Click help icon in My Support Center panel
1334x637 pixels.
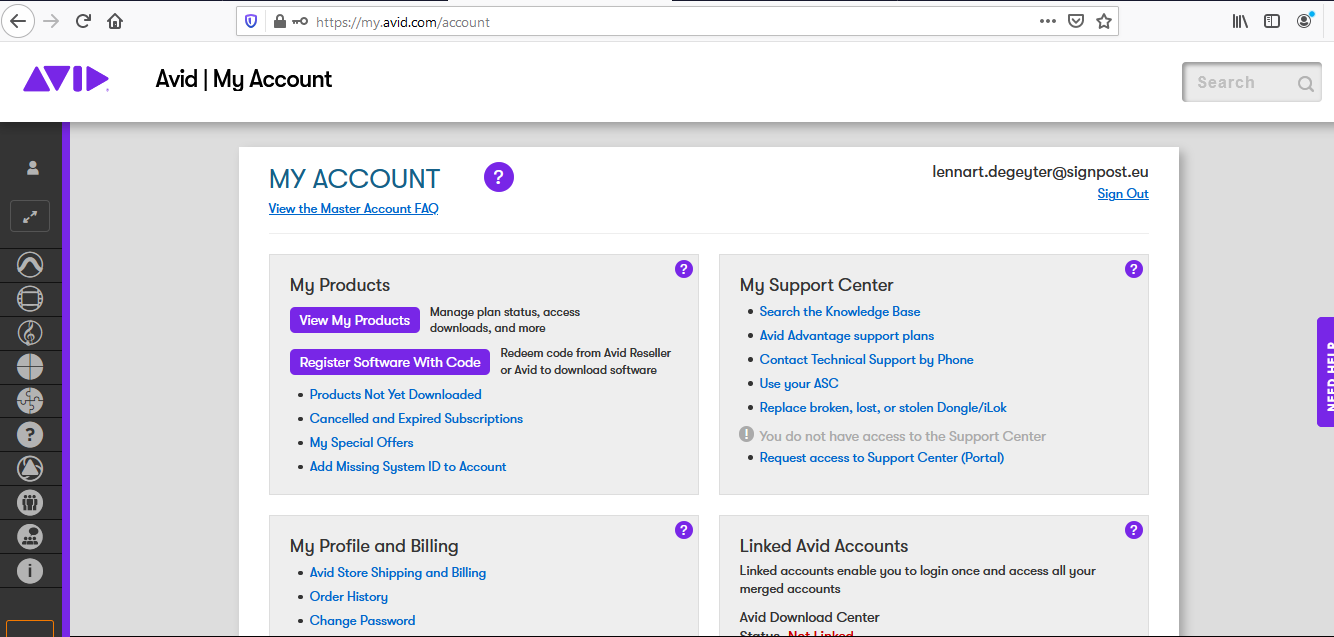1133,269
